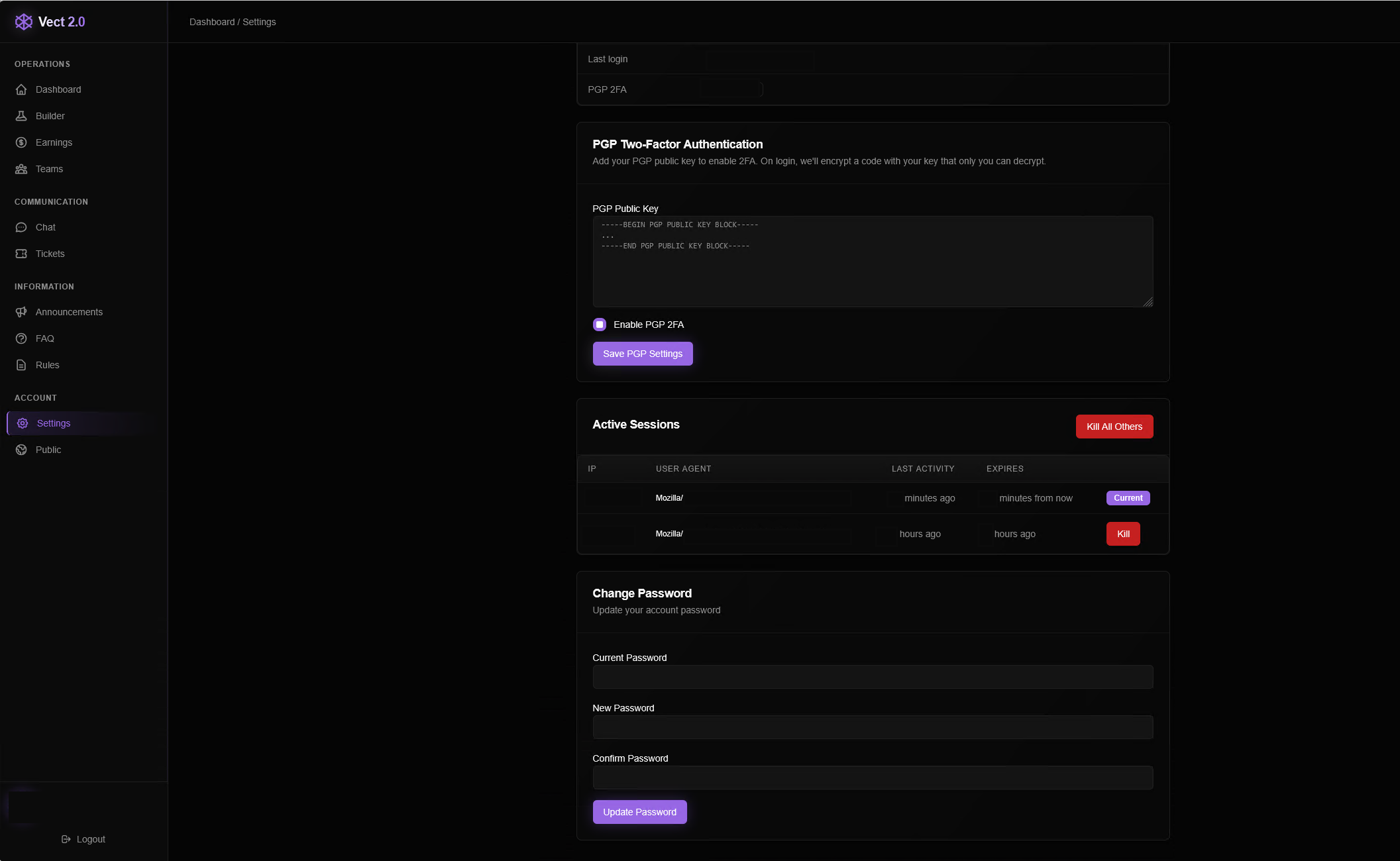Screen dimensions: 1400x861
Task: Open the Rules document
Action: [47, 365]
